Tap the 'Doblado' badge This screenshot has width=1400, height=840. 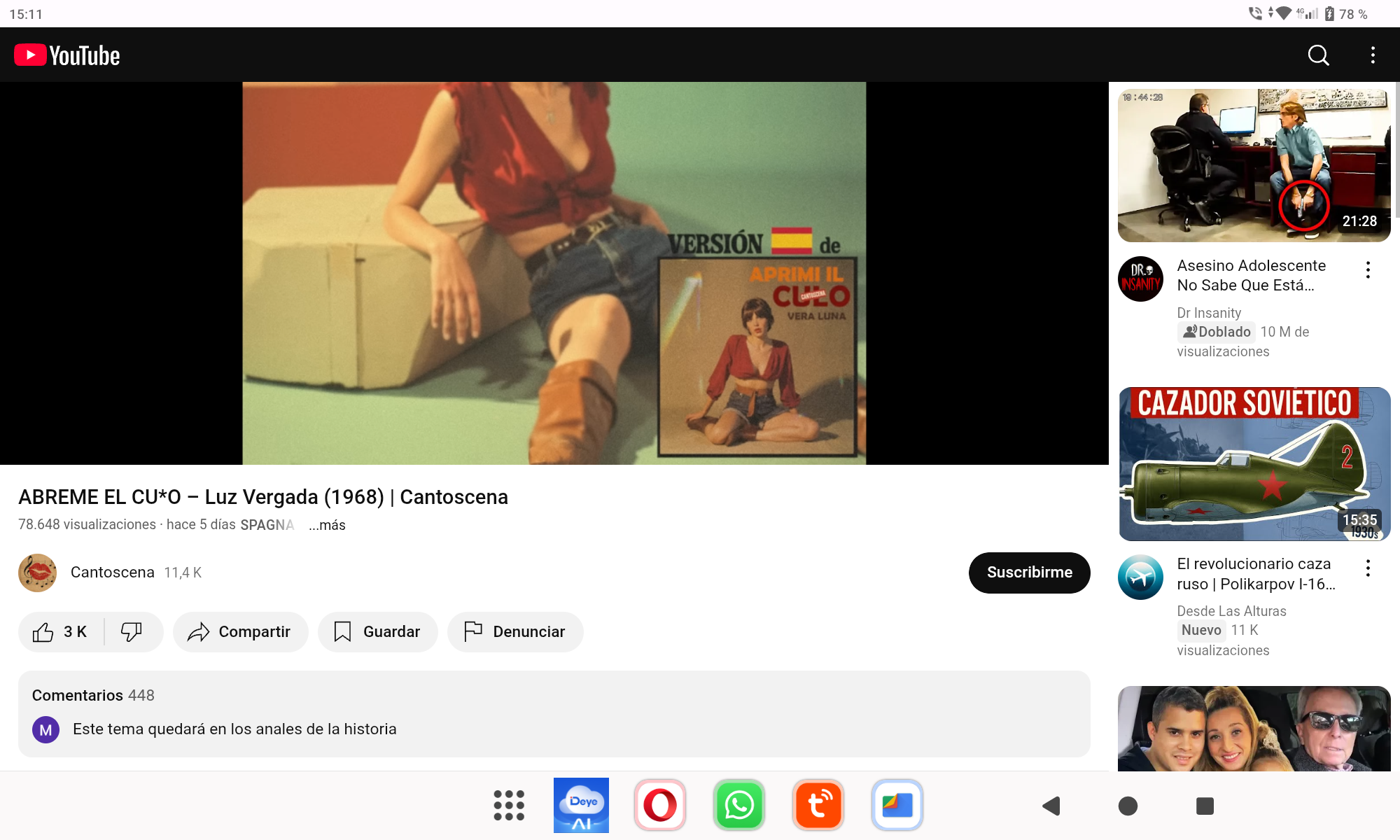[1217, 332]
